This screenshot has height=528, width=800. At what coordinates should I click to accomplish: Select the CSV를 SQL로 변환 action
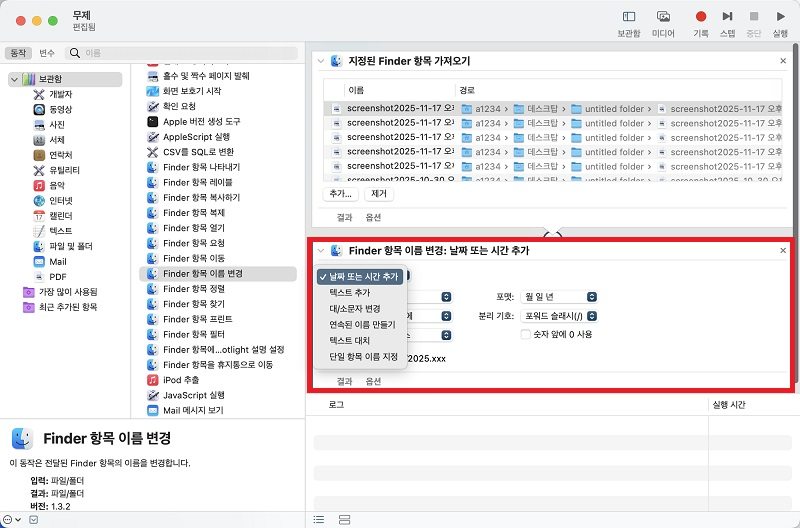[191, 152]
